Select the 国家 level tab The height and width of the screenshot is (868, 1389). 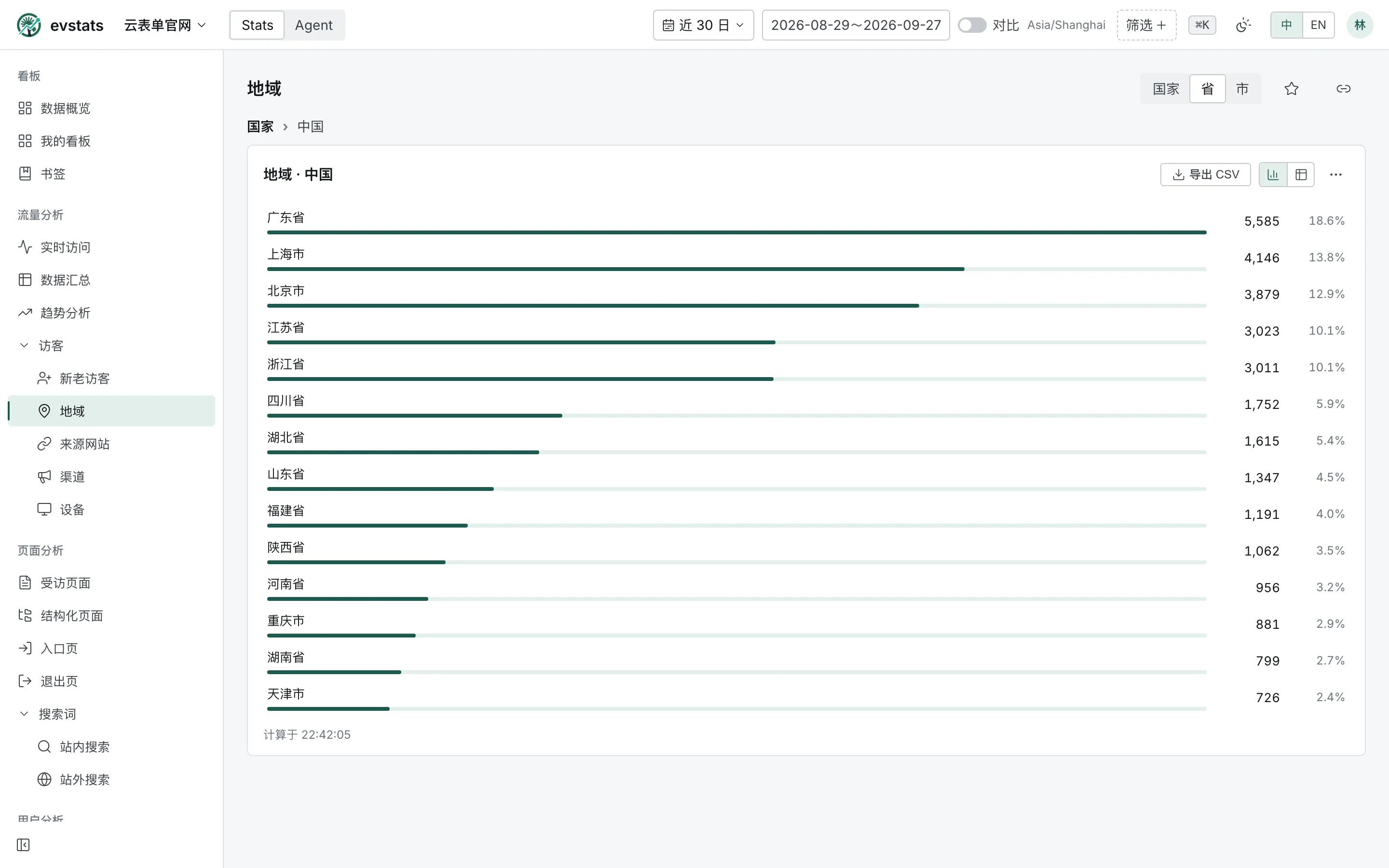pos(1166,89)
